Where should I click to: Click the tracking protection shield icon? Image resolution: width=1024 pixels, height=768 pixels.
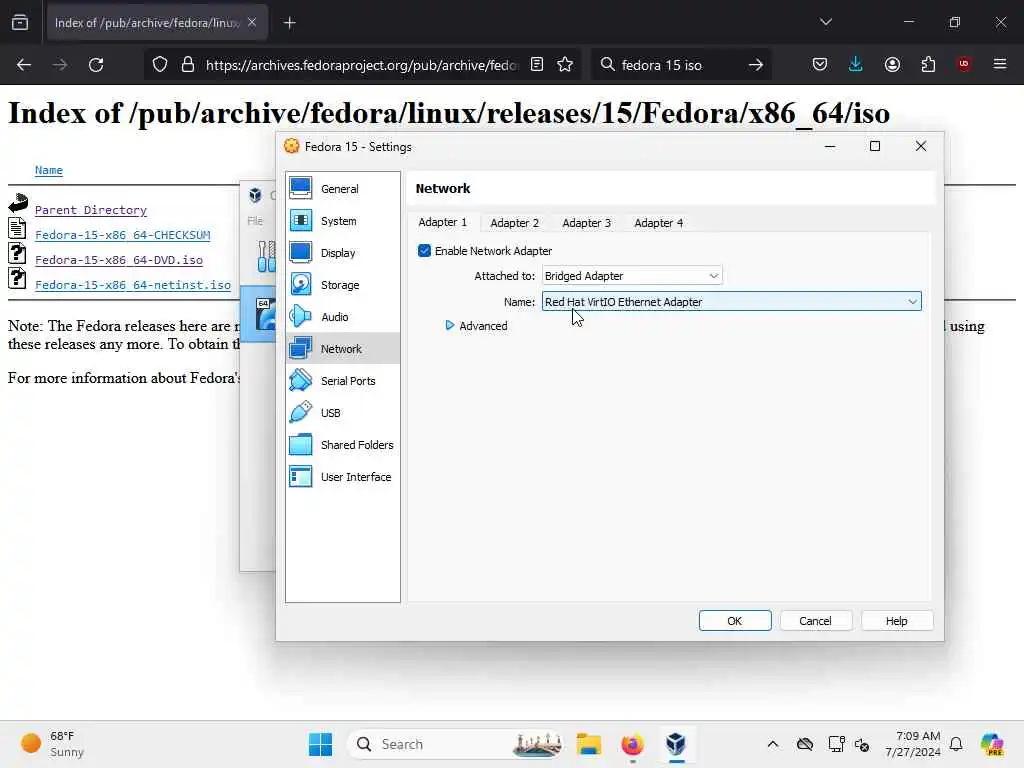(x=160, y=65)
